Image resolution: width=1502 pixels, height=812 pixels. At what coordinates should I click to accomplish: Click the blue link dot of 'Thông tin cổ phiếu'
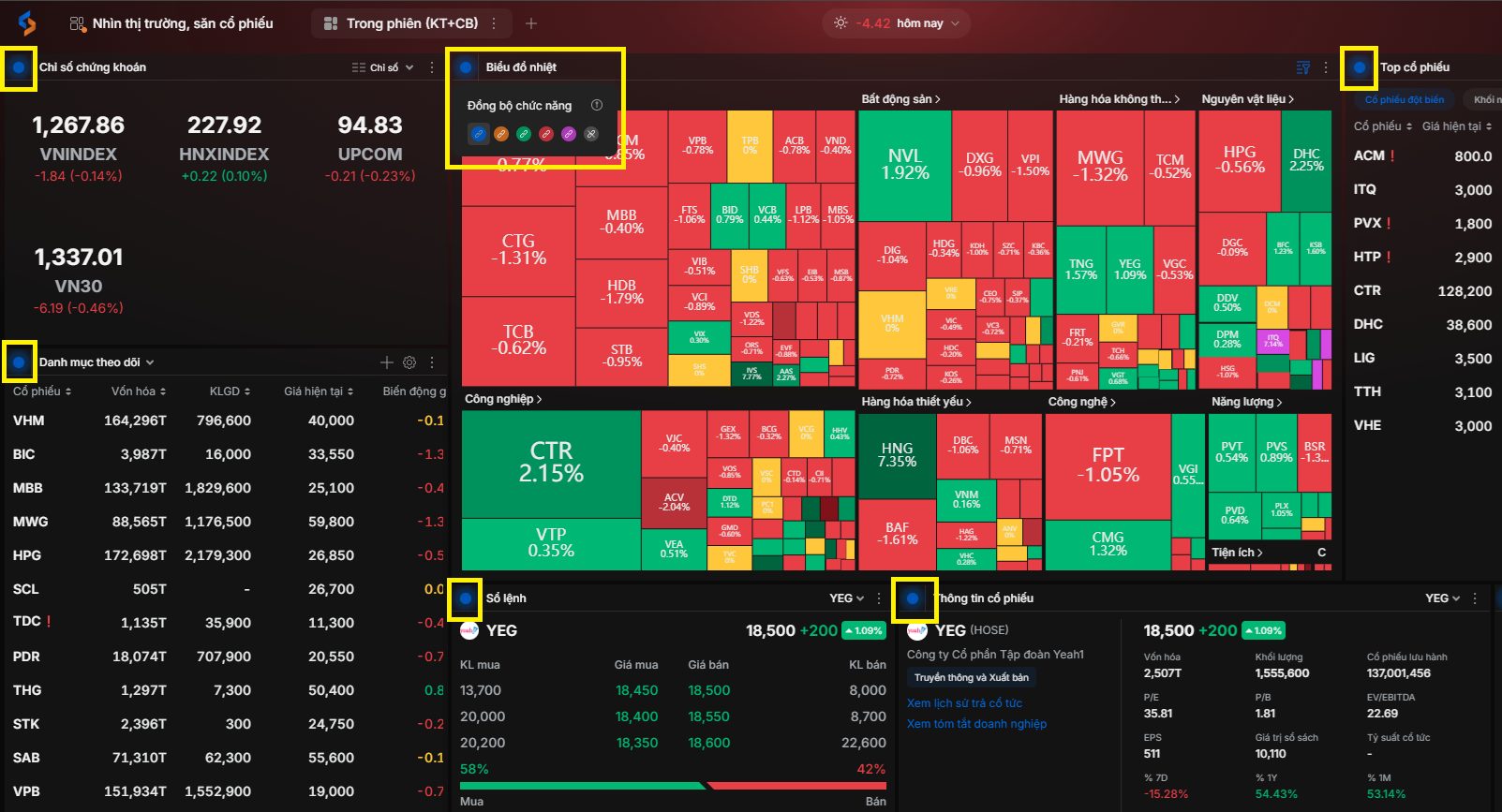pyautogui.click(x=913, y=598)
